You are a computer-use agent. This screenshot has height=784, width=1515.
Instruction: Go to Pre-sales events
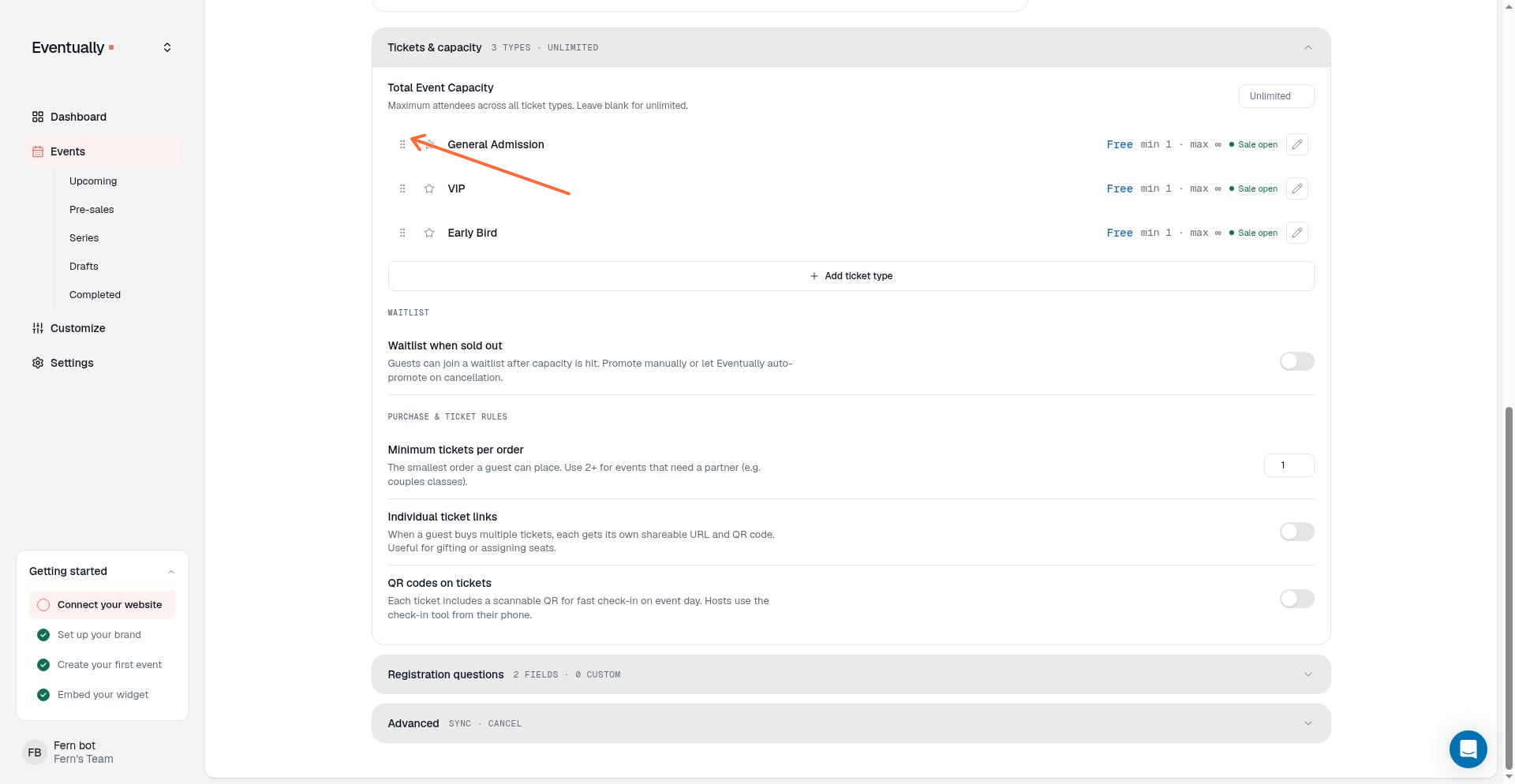(92, 210)
